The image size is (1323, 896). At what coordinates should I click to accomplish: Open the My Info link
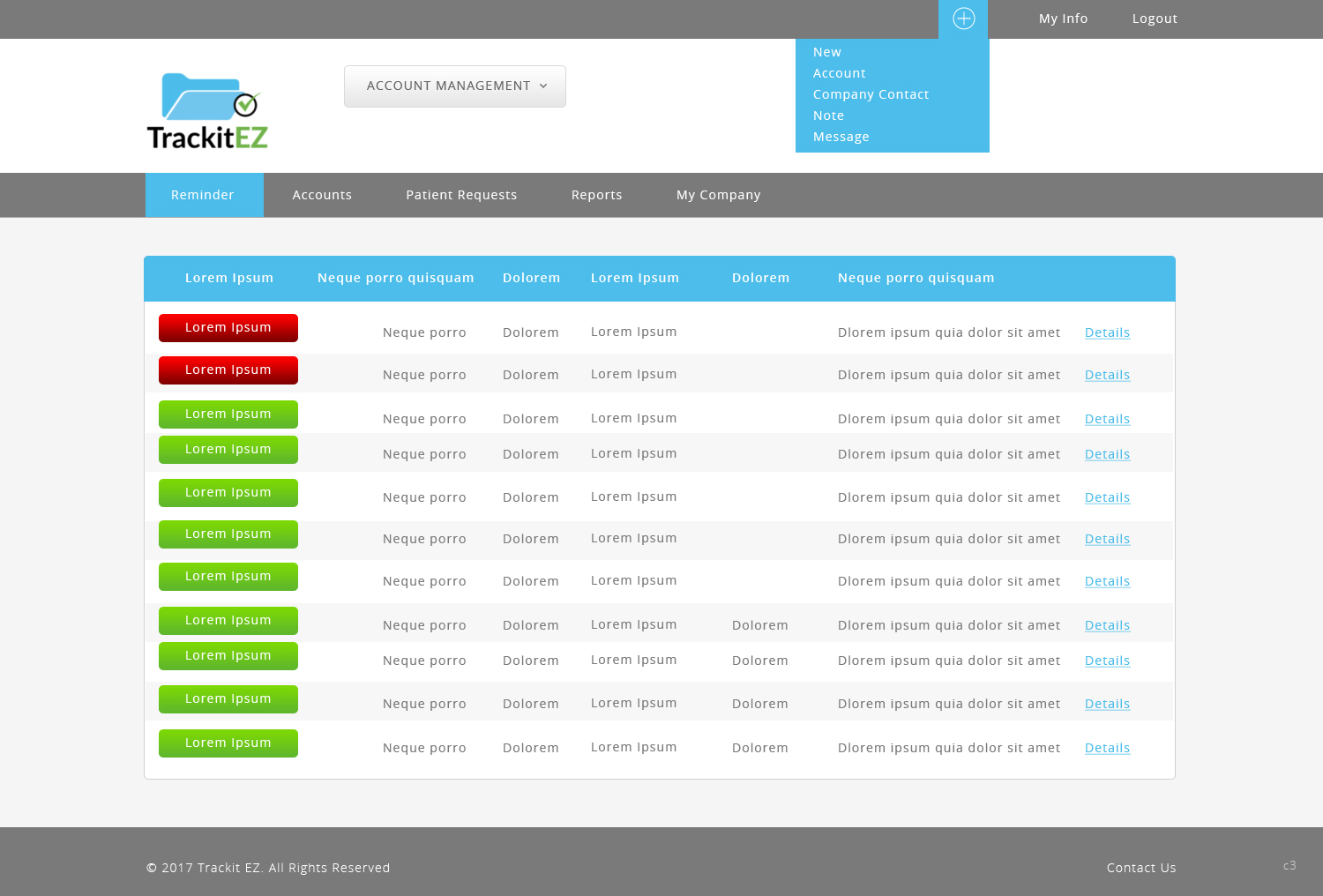(1063, 19)
